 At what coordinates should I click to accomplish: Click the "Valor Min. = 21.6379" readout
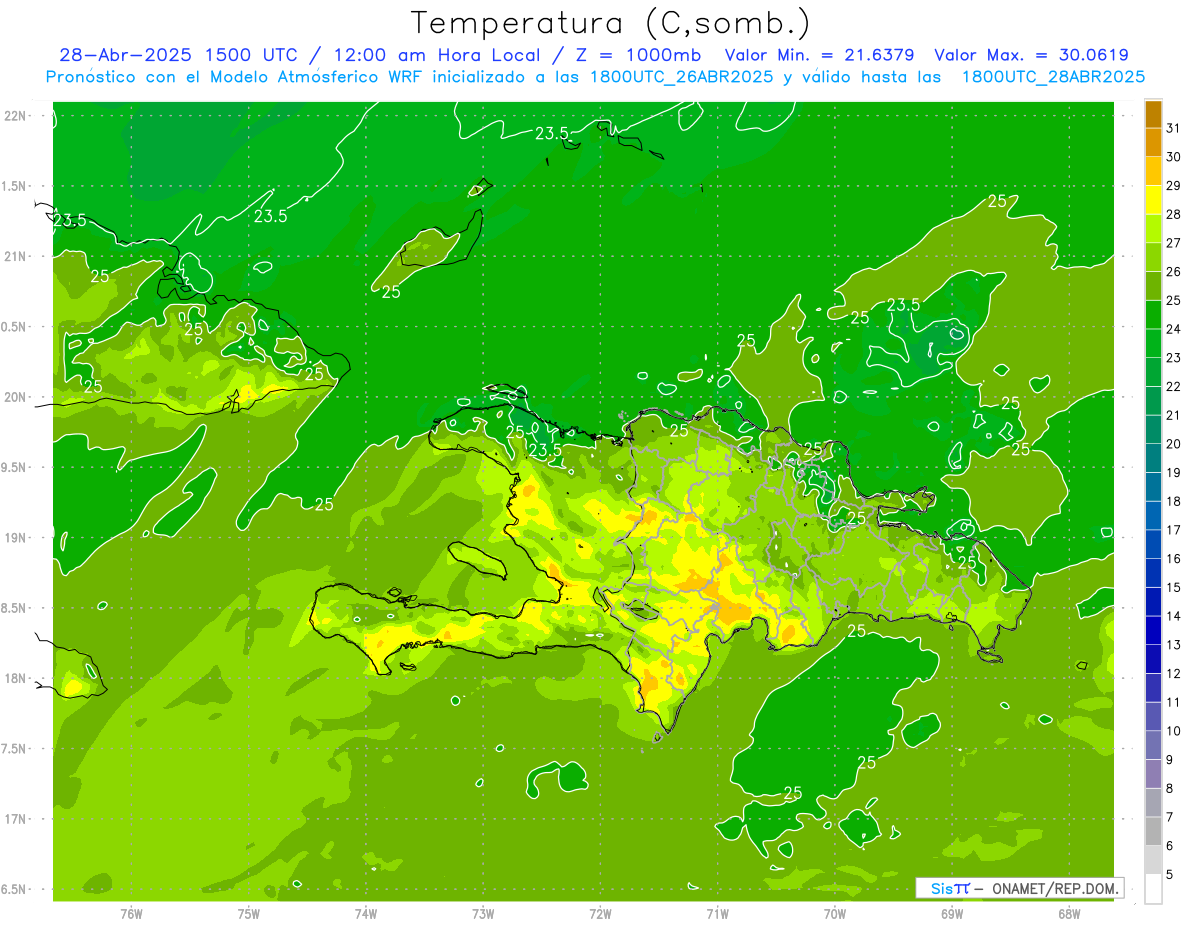(x=820, y=55)
